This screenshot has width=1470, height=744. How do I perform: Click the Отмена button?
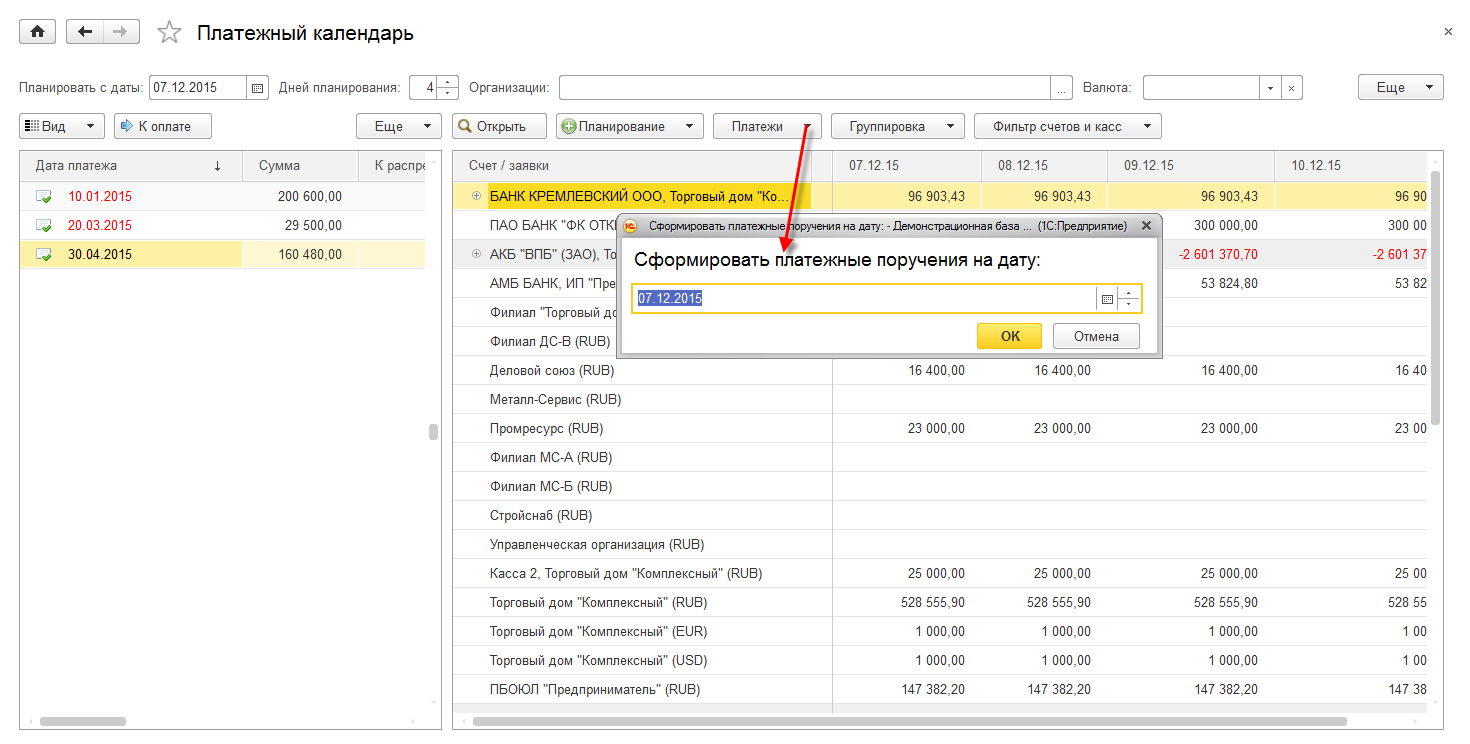pos(1096,337)
